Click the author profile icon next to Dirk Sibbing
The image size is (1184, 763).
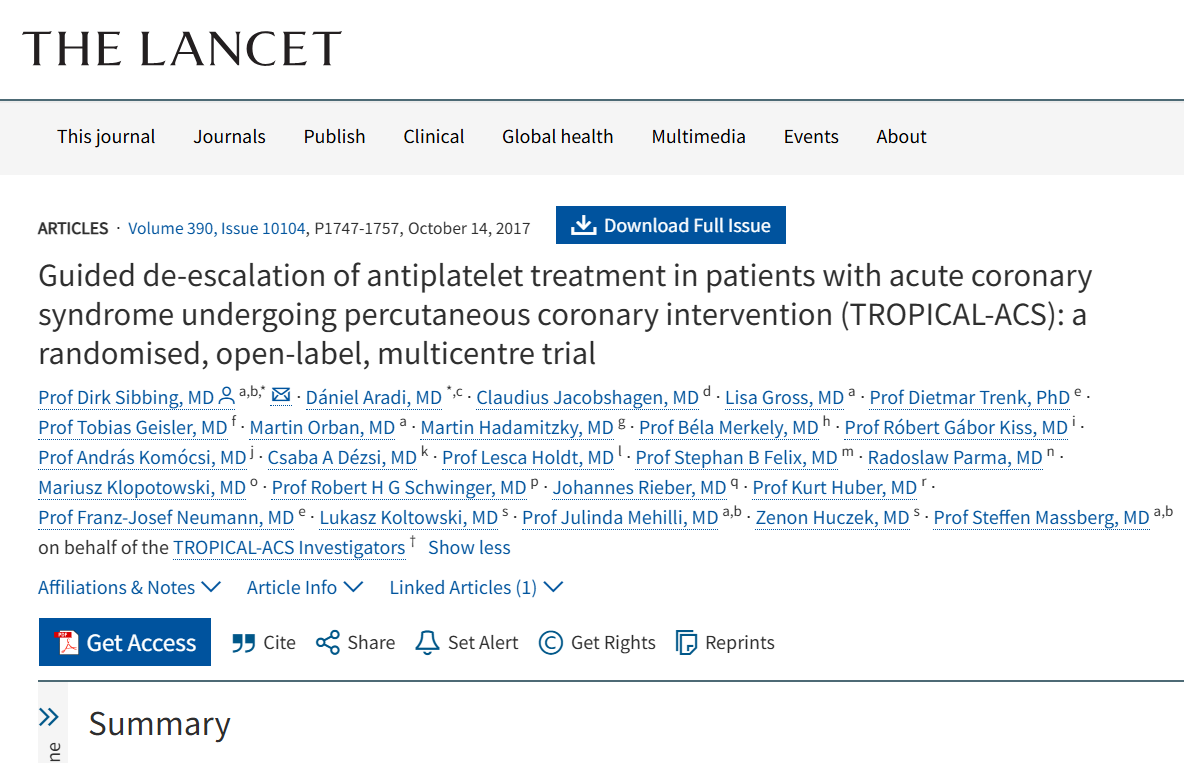tap(226, 396)
